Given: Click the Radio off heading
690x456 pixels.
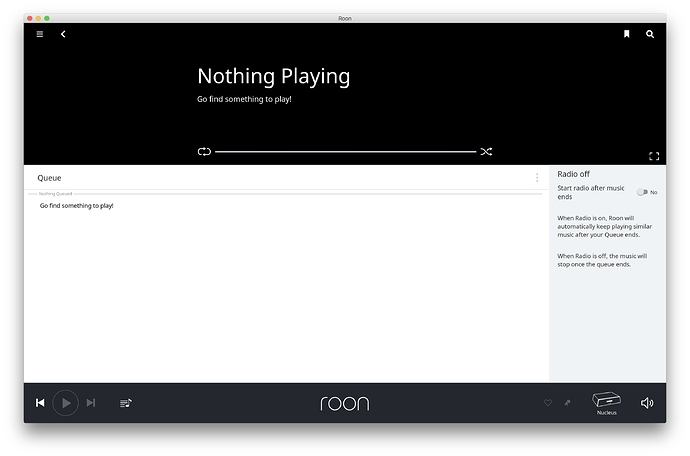Looking at the screenshot, I should coord(573,174).
